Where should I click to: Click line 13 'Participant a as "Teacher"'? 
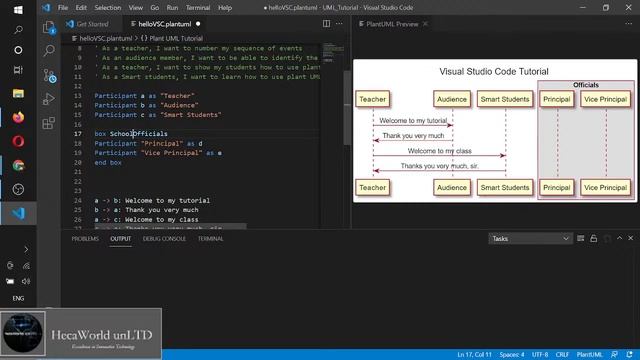[144, 96]
